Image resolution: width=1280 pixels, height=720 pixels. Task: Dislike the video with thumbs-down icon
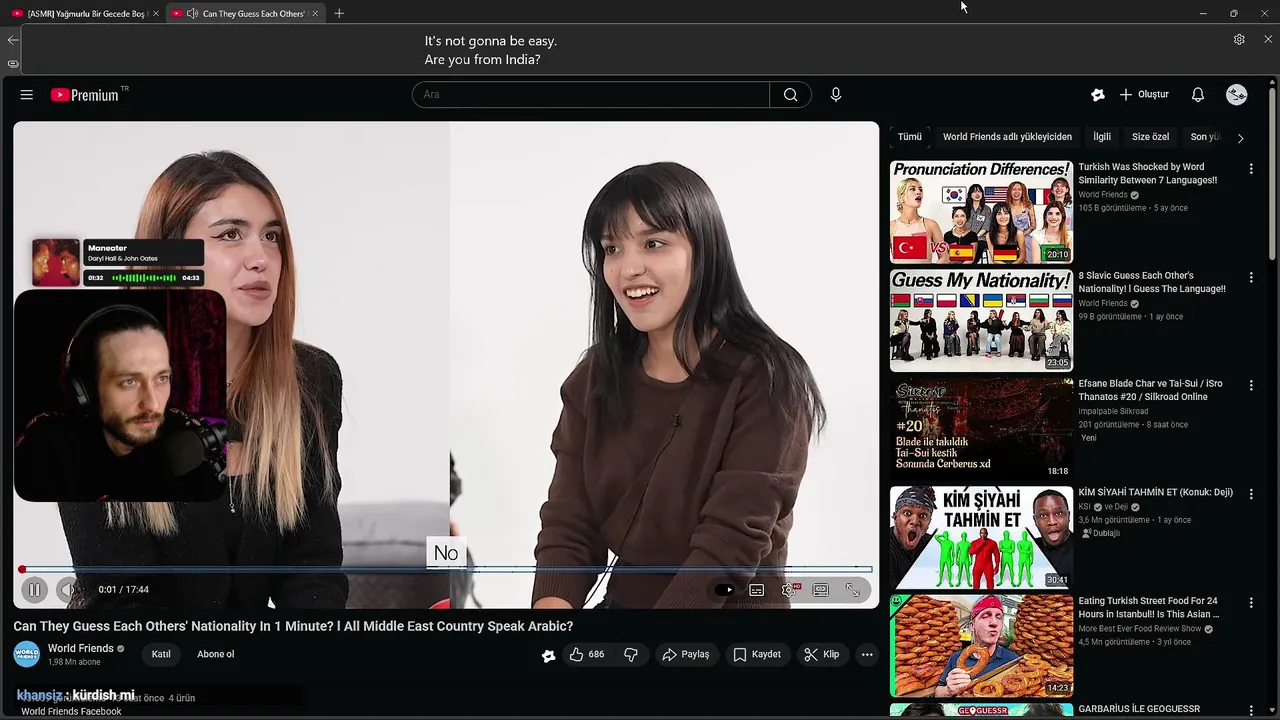pyautogui.click(x=631, y=655)
